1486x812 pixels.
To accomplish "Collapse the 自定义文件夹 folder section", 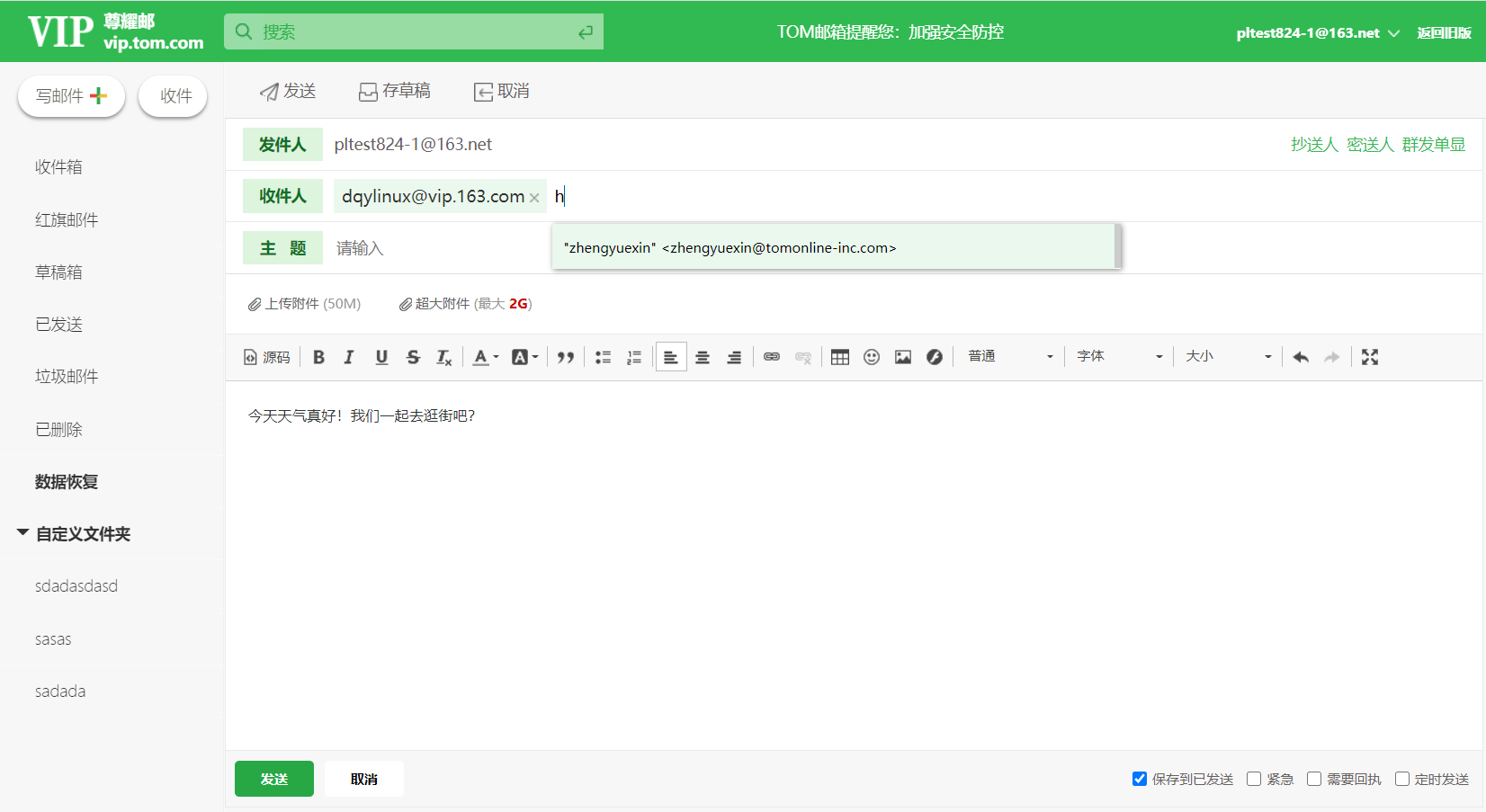I will pos(22,532).
